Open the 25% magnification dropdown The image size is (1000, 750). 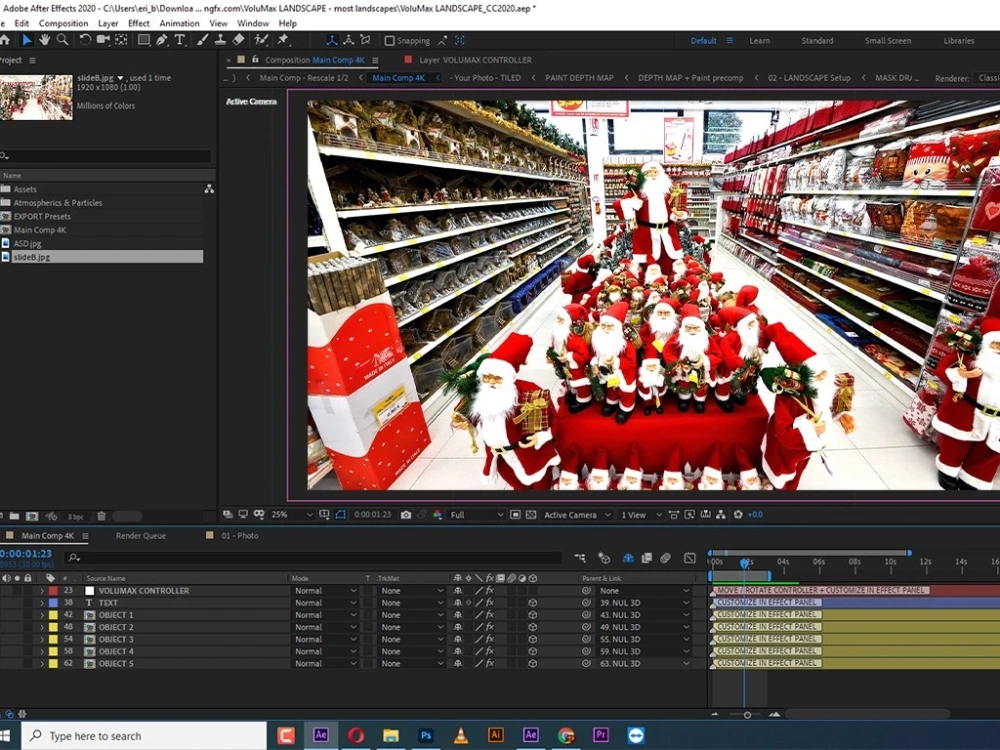click(291, 515)
